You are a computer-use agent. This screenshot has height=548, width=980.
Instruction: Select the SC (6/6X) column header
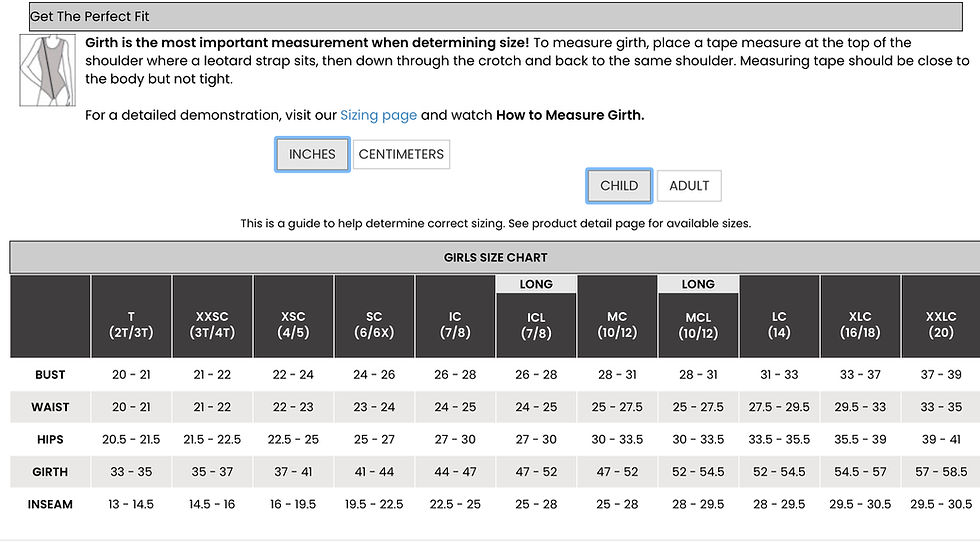point(374,316)
